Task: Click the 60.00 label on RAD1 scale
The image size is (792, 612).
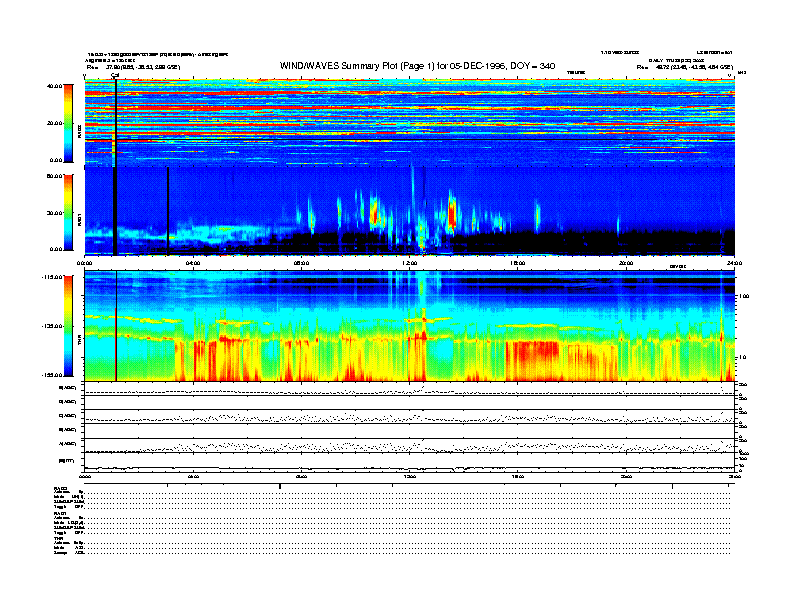Action: point(55,176)
